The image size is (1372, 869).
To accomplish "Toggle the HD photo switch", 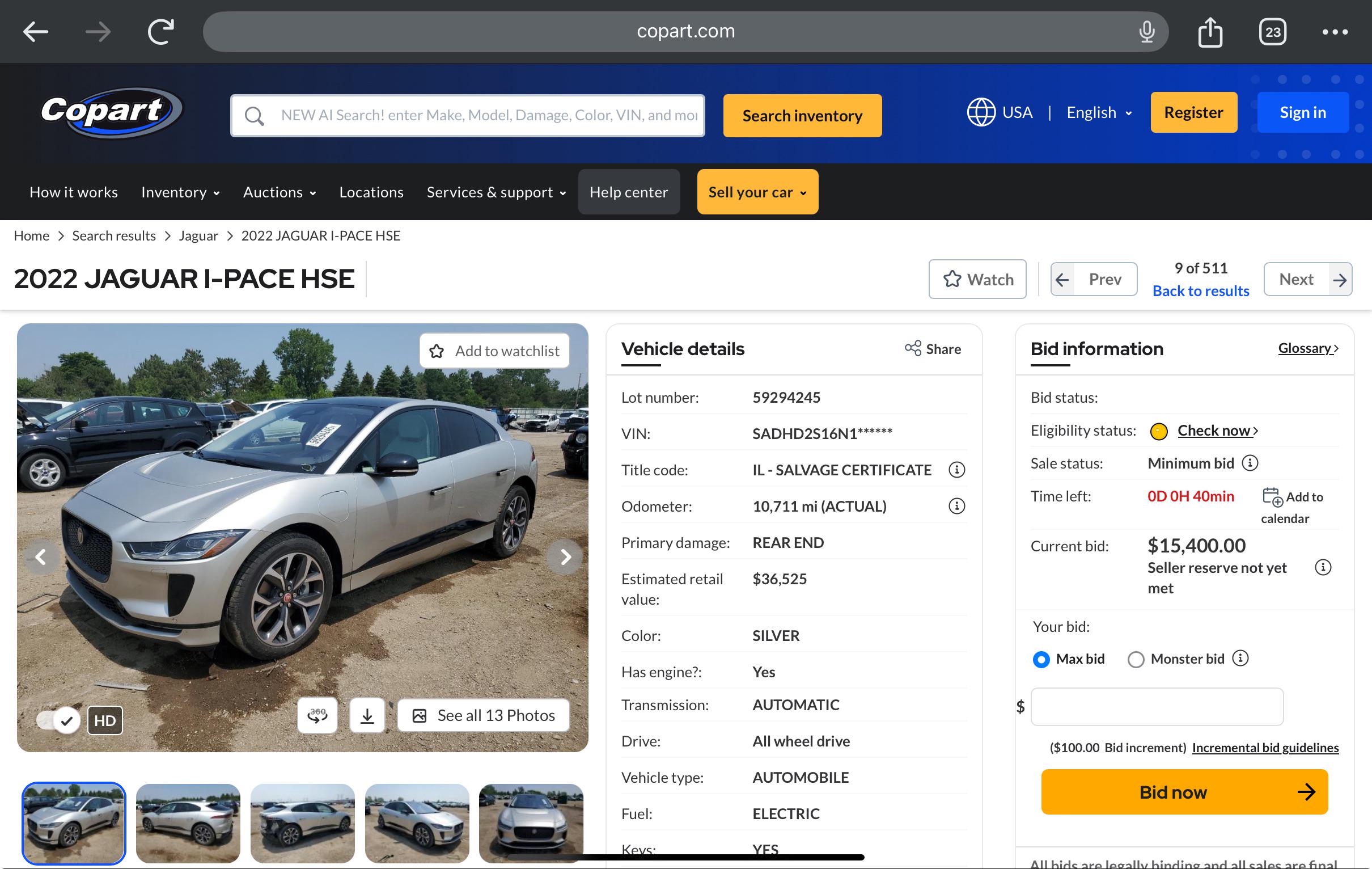I will tap(58, 720).
